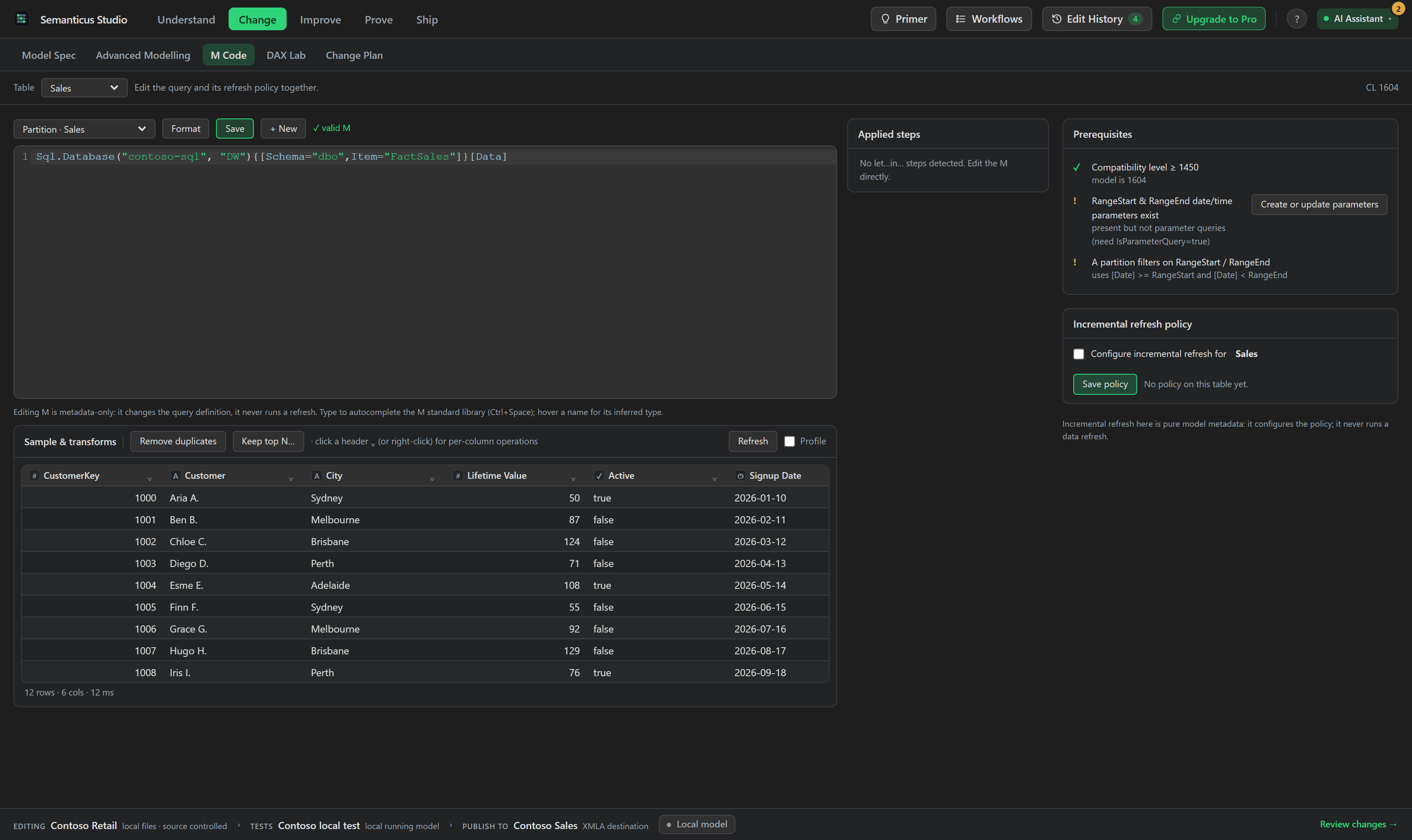Open the Model Spec subtab
Screen dimensions: 1412x840
pyautogui.click(x=49, y=55)
